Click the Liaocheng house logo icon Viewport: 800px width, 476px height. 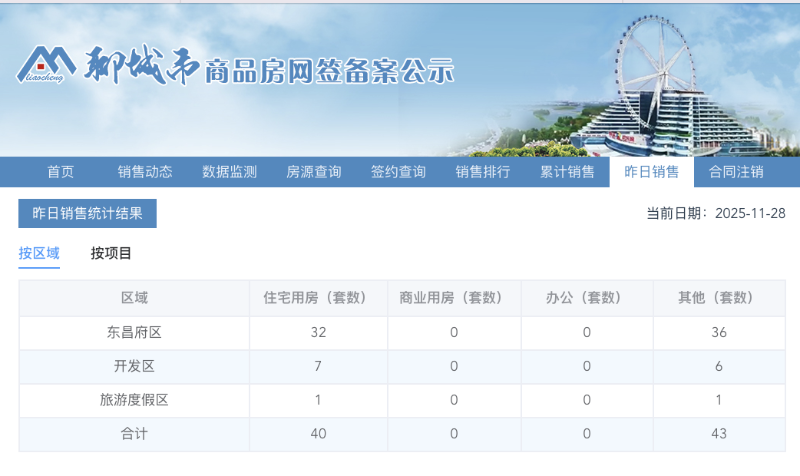(46, 65)
